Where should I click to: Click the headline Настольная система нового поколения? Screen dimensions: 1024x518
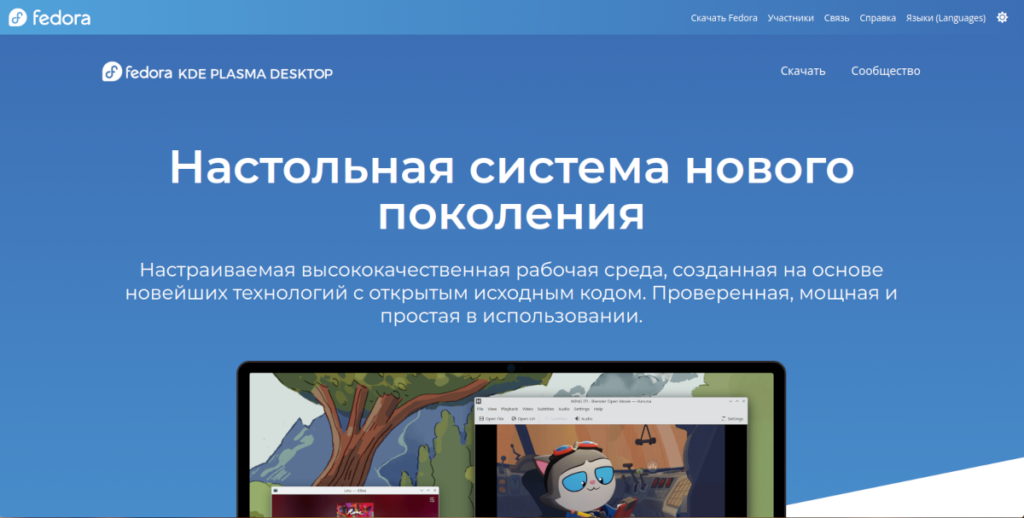(511, 190)
